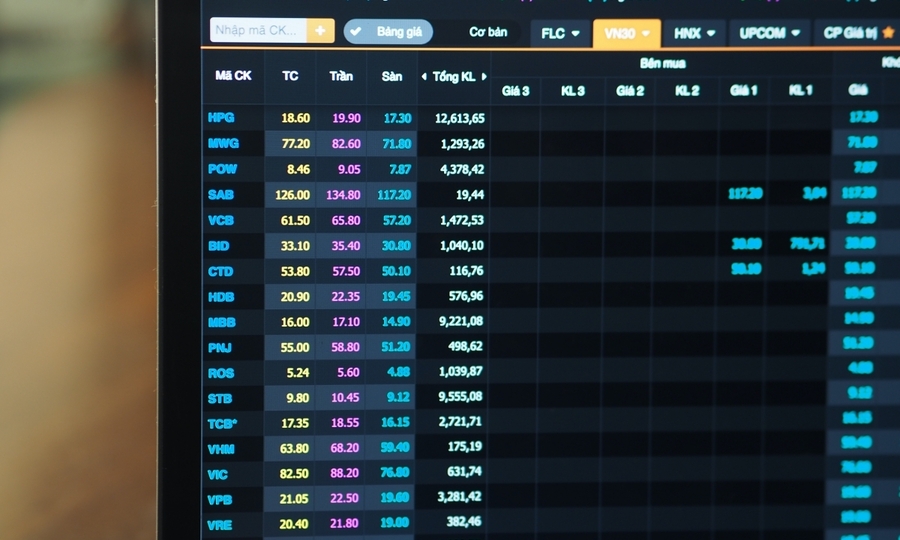Open stock symbol VCB

coord(220,220)
